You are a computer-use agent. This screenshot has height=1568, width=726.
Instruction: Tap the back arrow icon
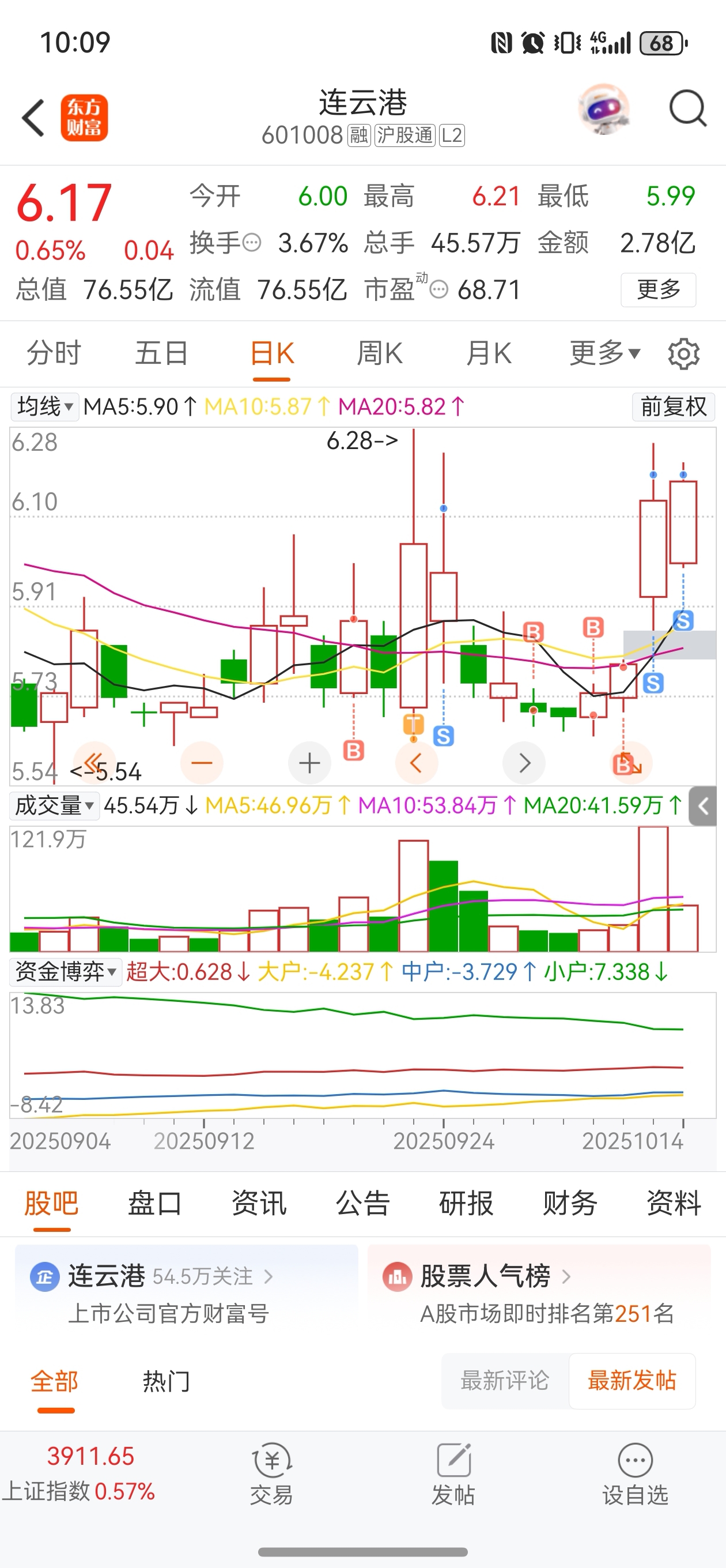click(33, 118)
